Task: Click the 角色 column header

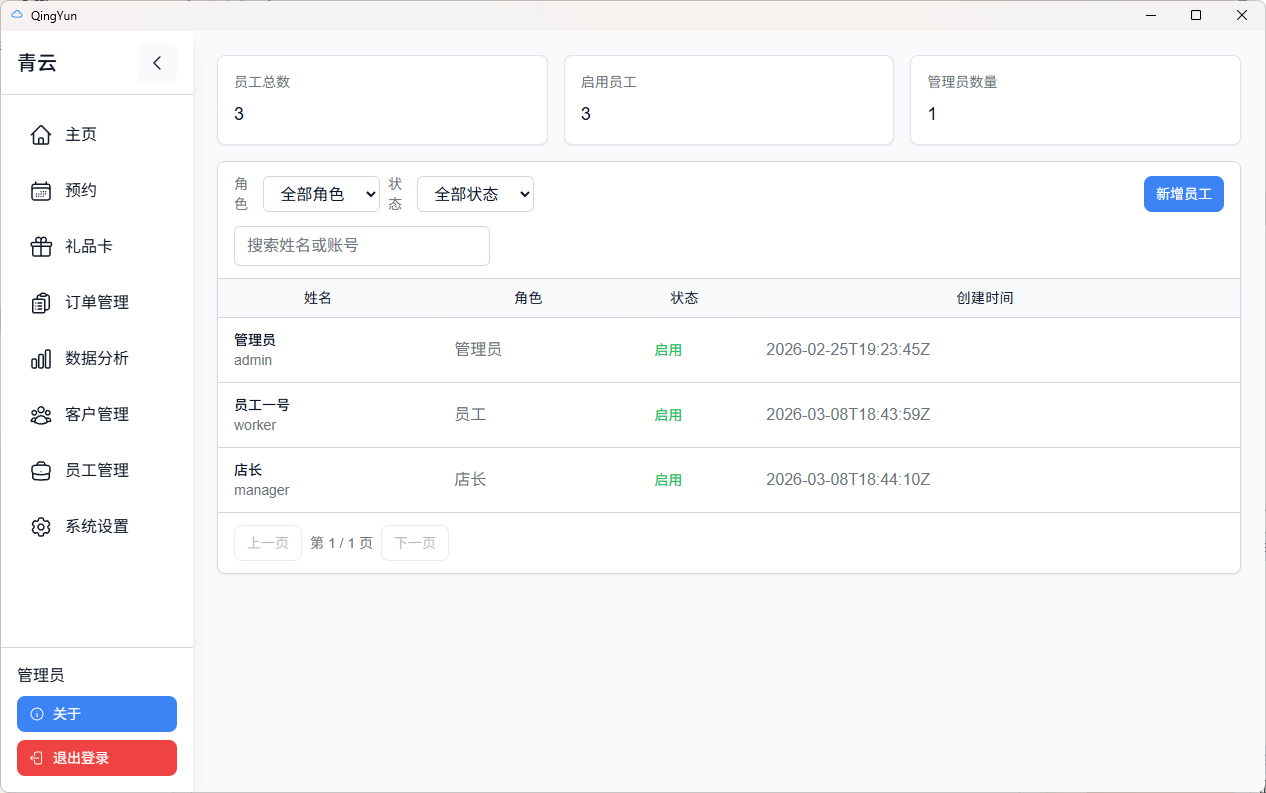Action: [528, 298]
